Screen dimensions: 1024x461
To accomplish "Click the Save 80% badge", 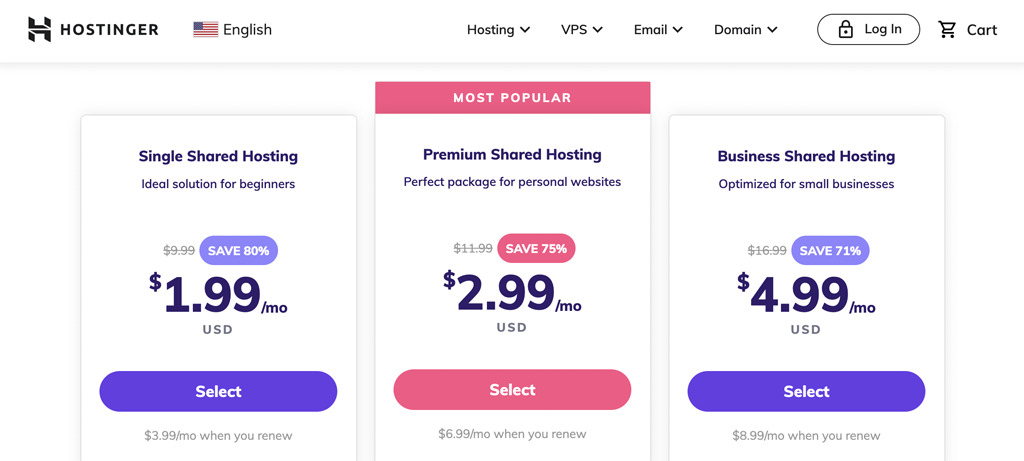I will pyautogui.click(x=238, y=250).
